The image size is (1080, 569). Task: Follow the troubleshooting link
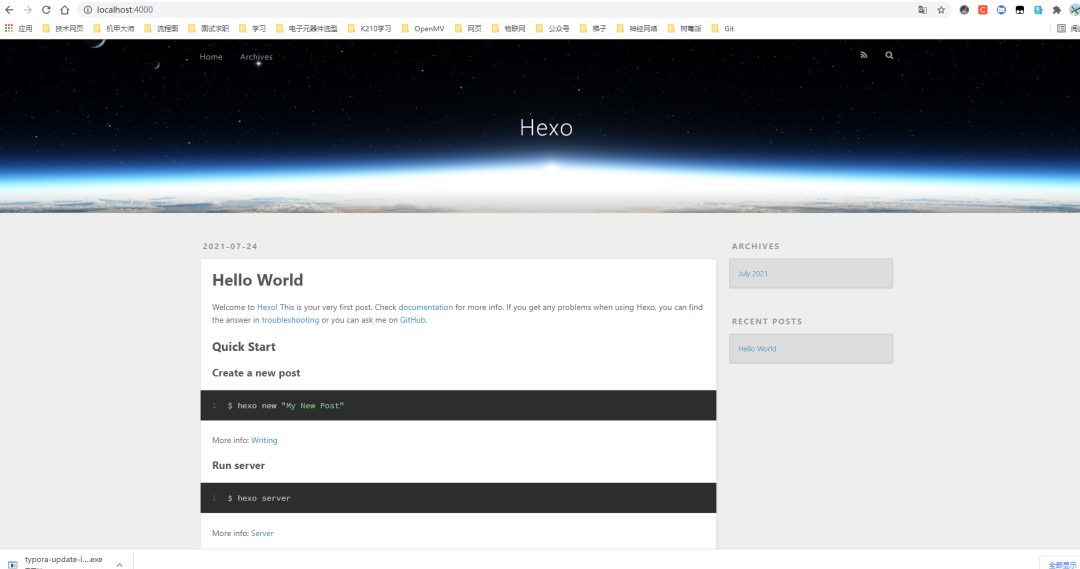(x=290, y=320)
